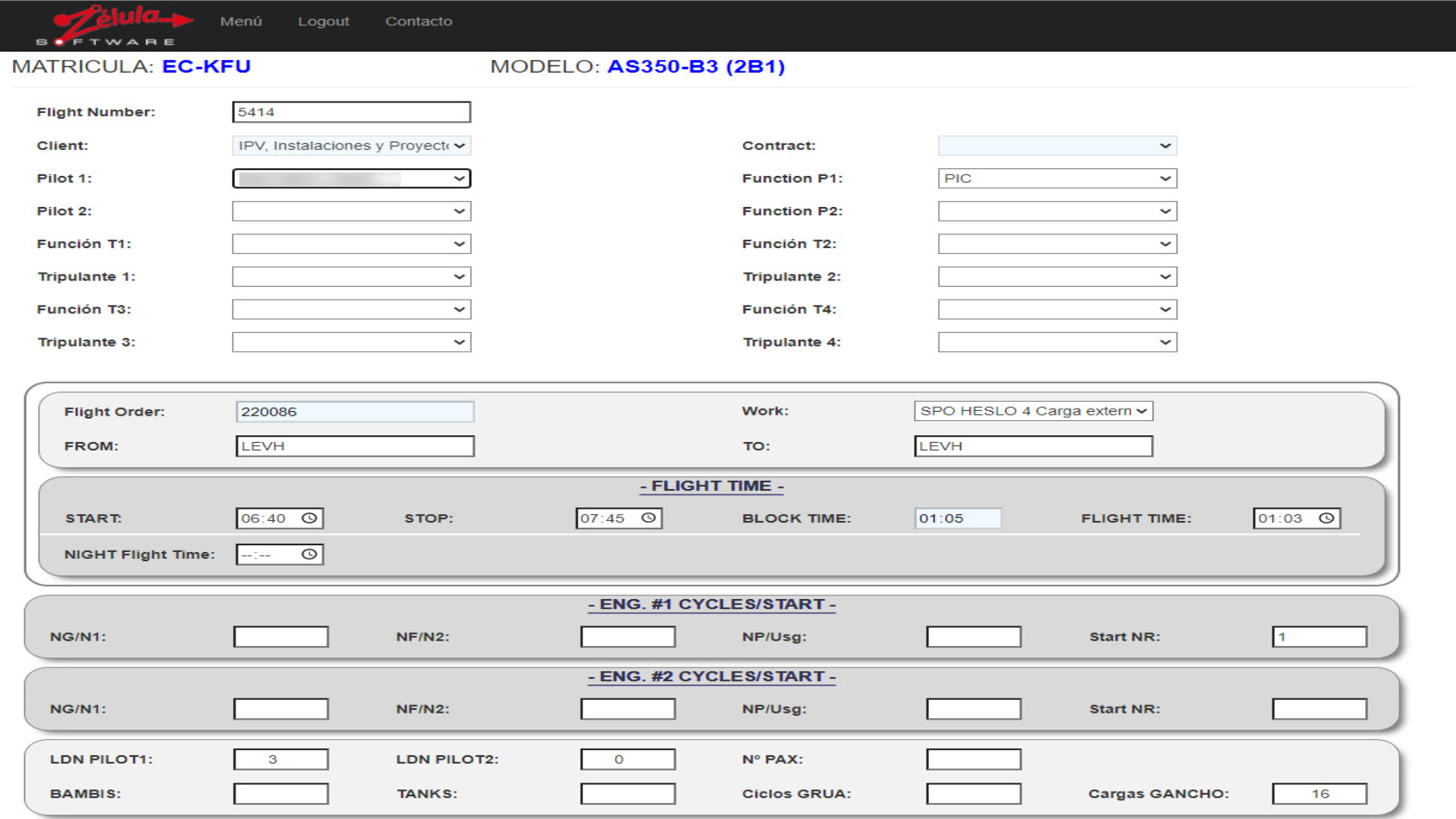
Task: Click Logout in the top bar
Action: tap(324, 21)
